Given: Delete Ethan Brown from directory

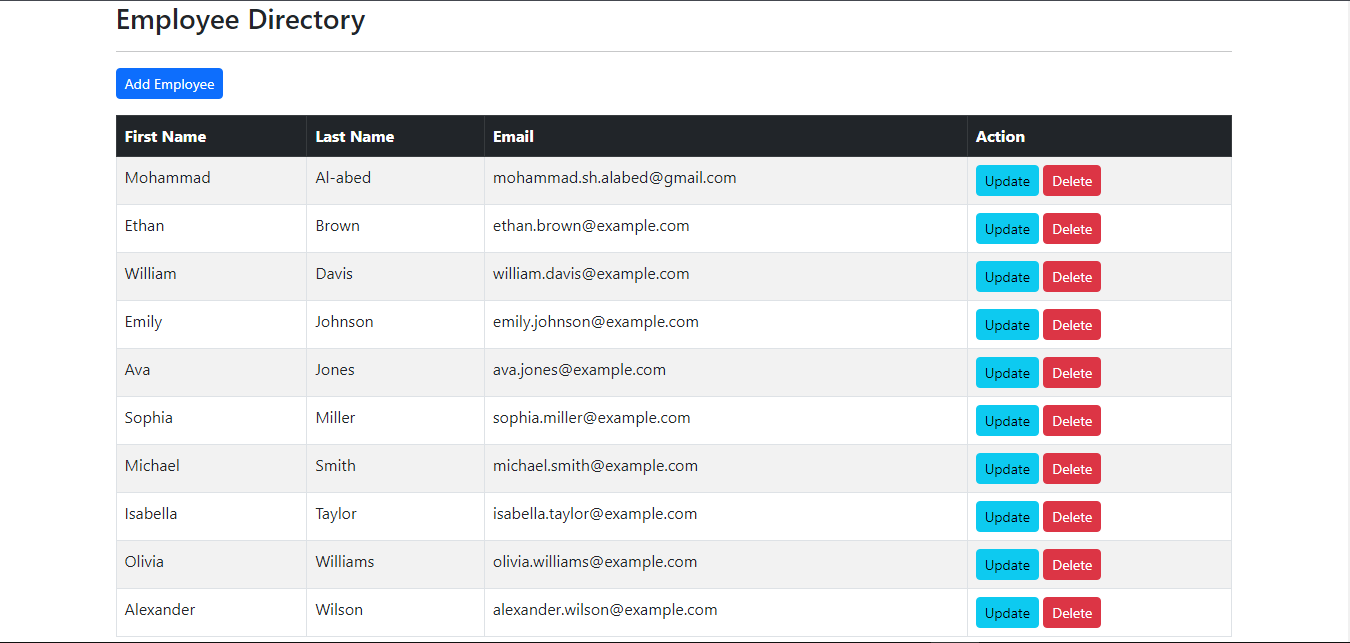Looking at the screenshot, I should [x=1071, y=229].
